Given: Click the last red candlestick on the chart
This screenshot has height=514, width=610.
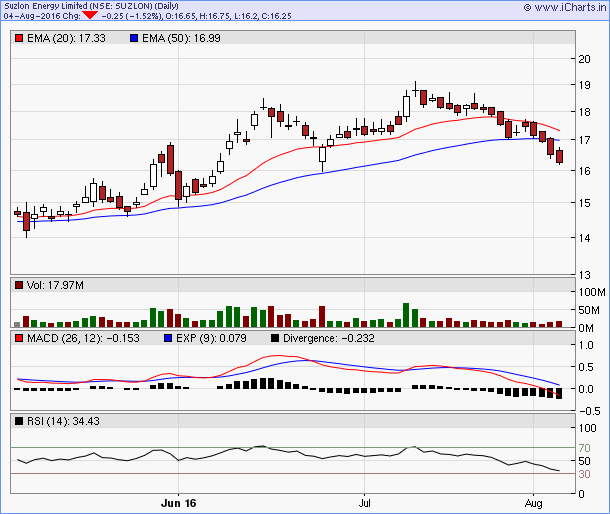Looking at the screenshot, I should (x=559, y=156).
